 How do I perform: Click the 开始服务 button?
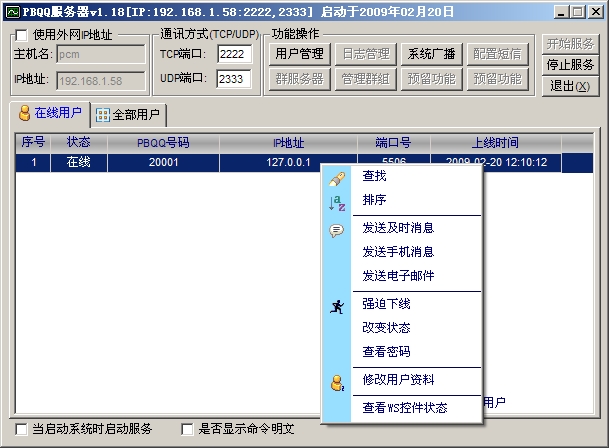click(x=570, y=44)
